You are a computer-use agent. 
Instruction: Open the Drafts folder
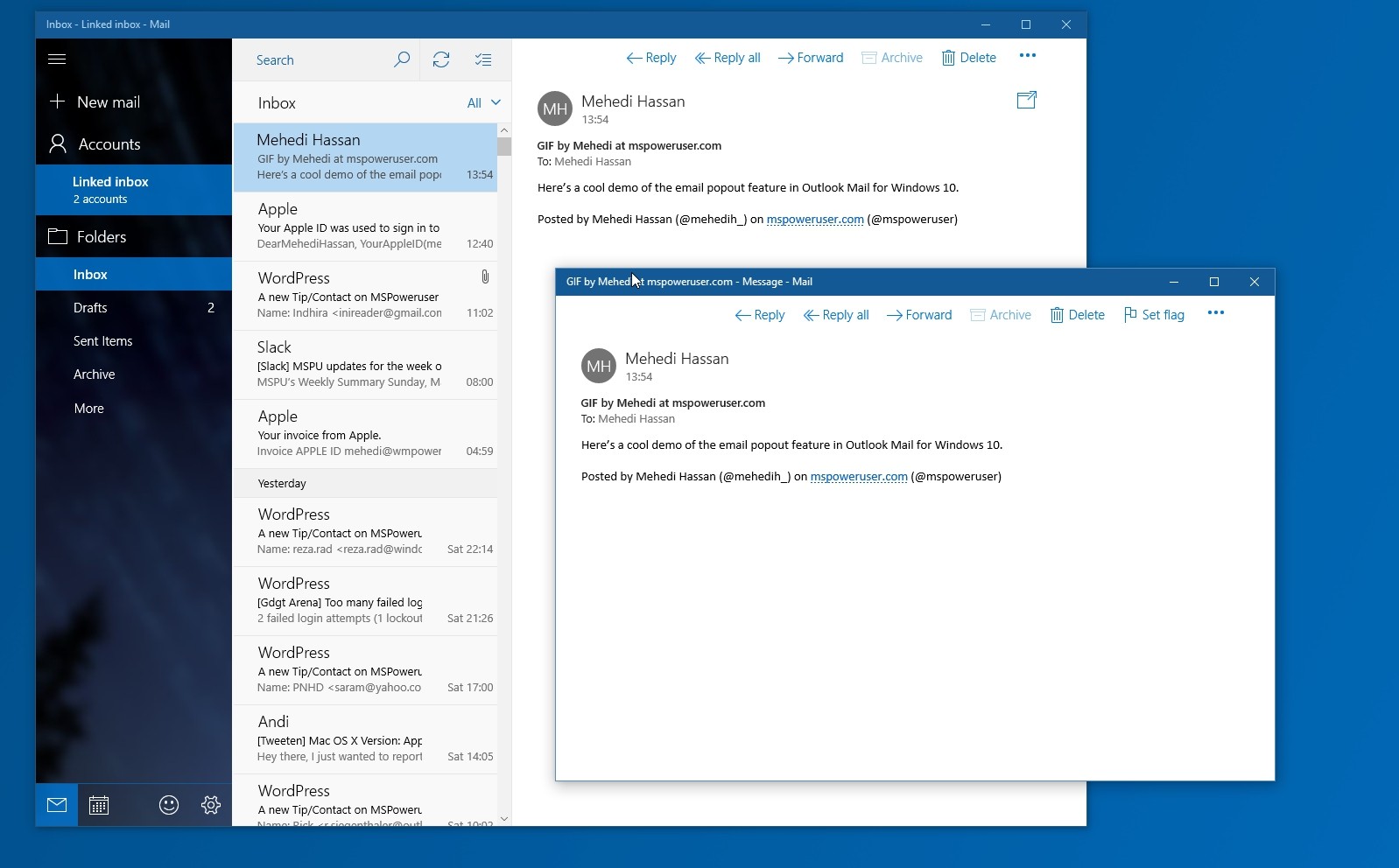(x=90, y=308)
